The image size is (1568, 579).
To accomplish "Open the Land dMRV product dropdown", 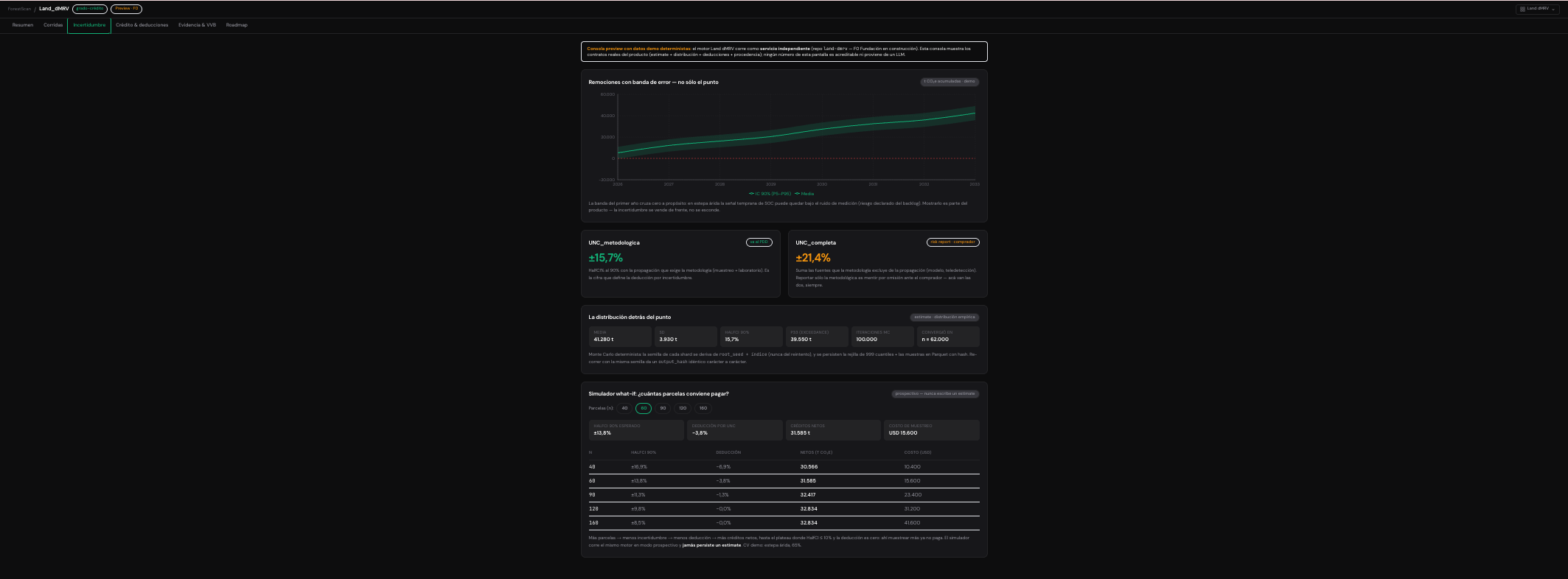I will pos(1537,9).
